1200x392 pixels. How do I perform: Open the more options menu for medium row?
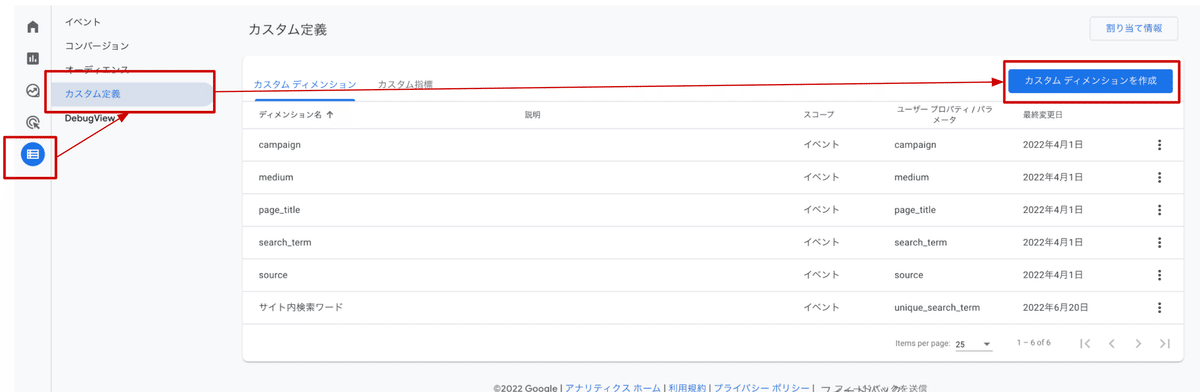pos(1159,178)
